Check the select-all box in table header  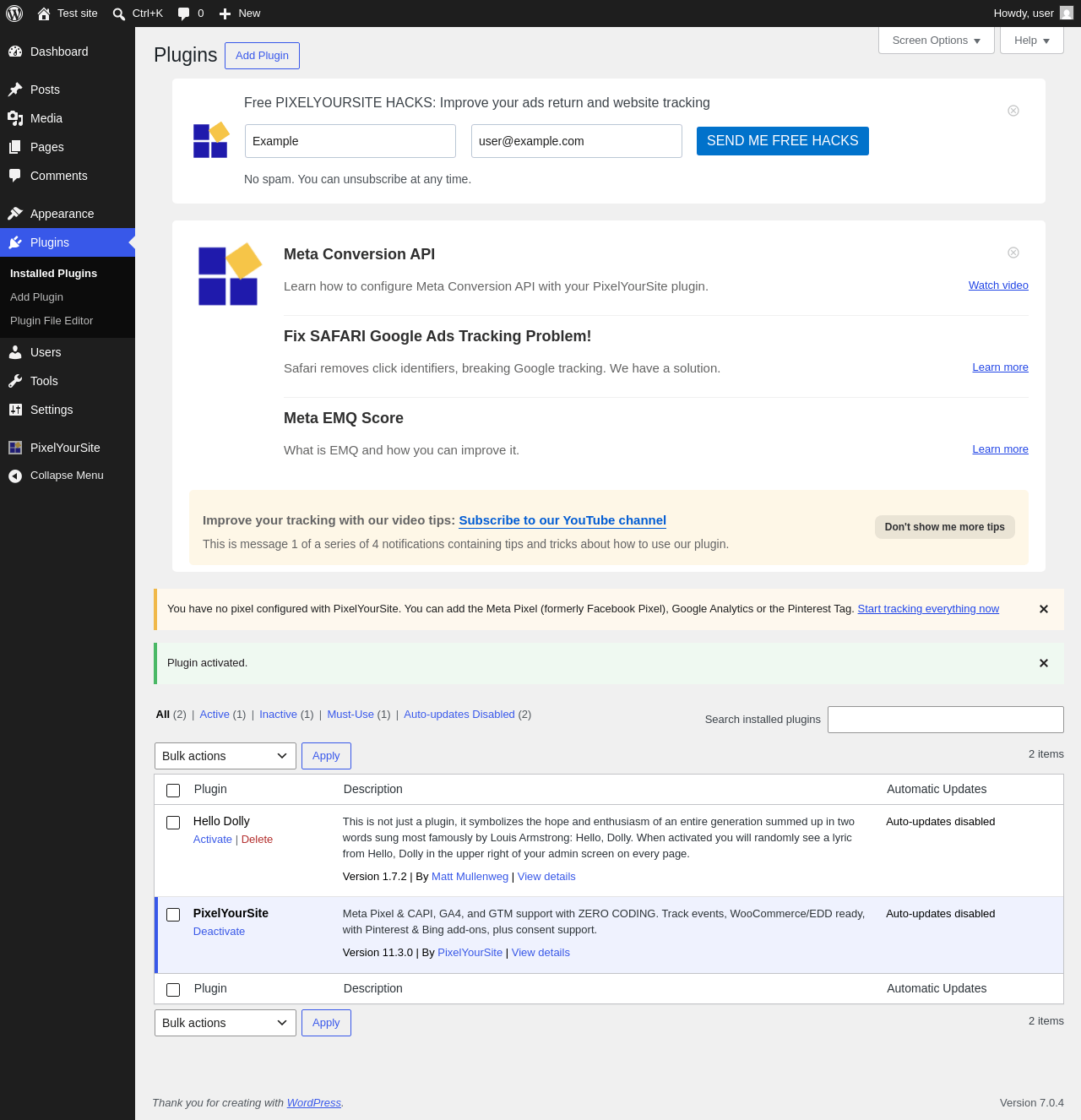[173, 791]
